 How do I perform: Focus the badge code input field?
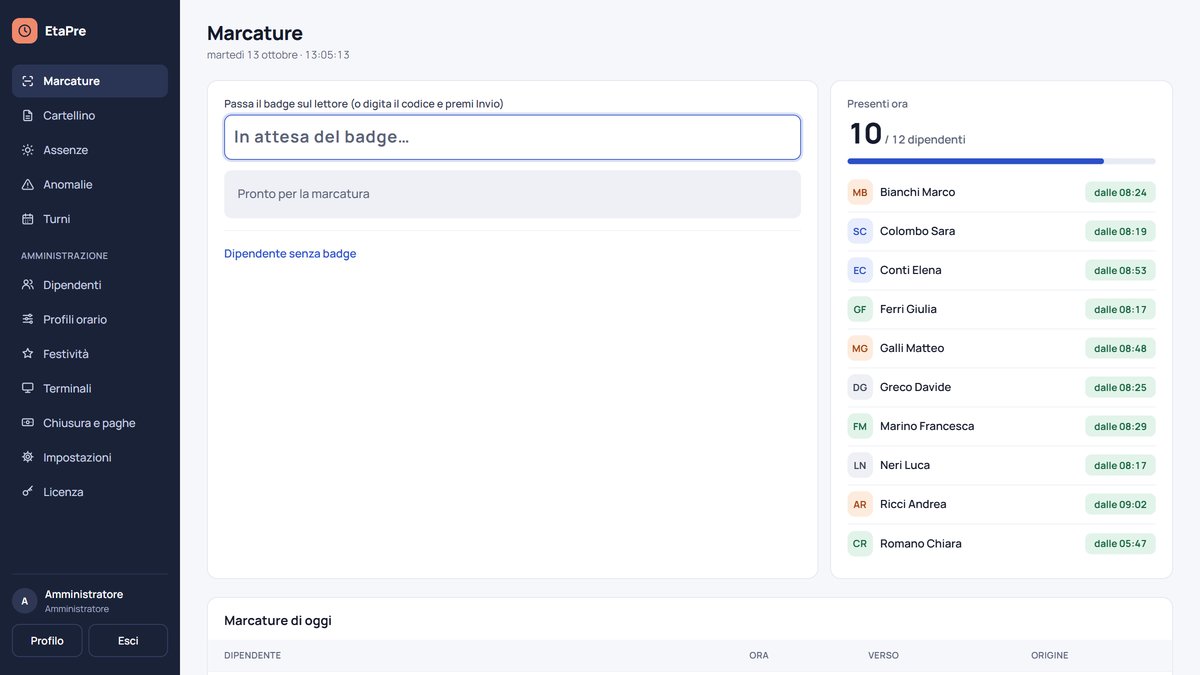[512, 137]
